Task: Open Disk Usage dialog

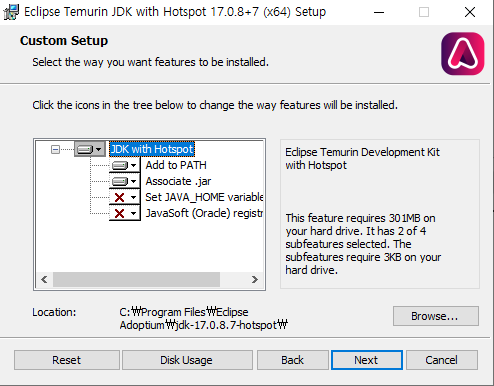Action: pyautogui.click(x=187, y=360)
